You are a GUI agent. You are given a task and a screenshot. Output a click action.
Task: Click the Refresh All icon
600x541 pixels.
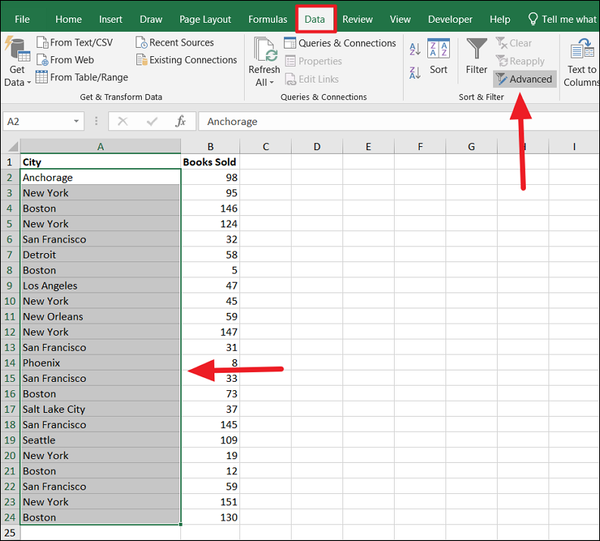tap(264, 49)
